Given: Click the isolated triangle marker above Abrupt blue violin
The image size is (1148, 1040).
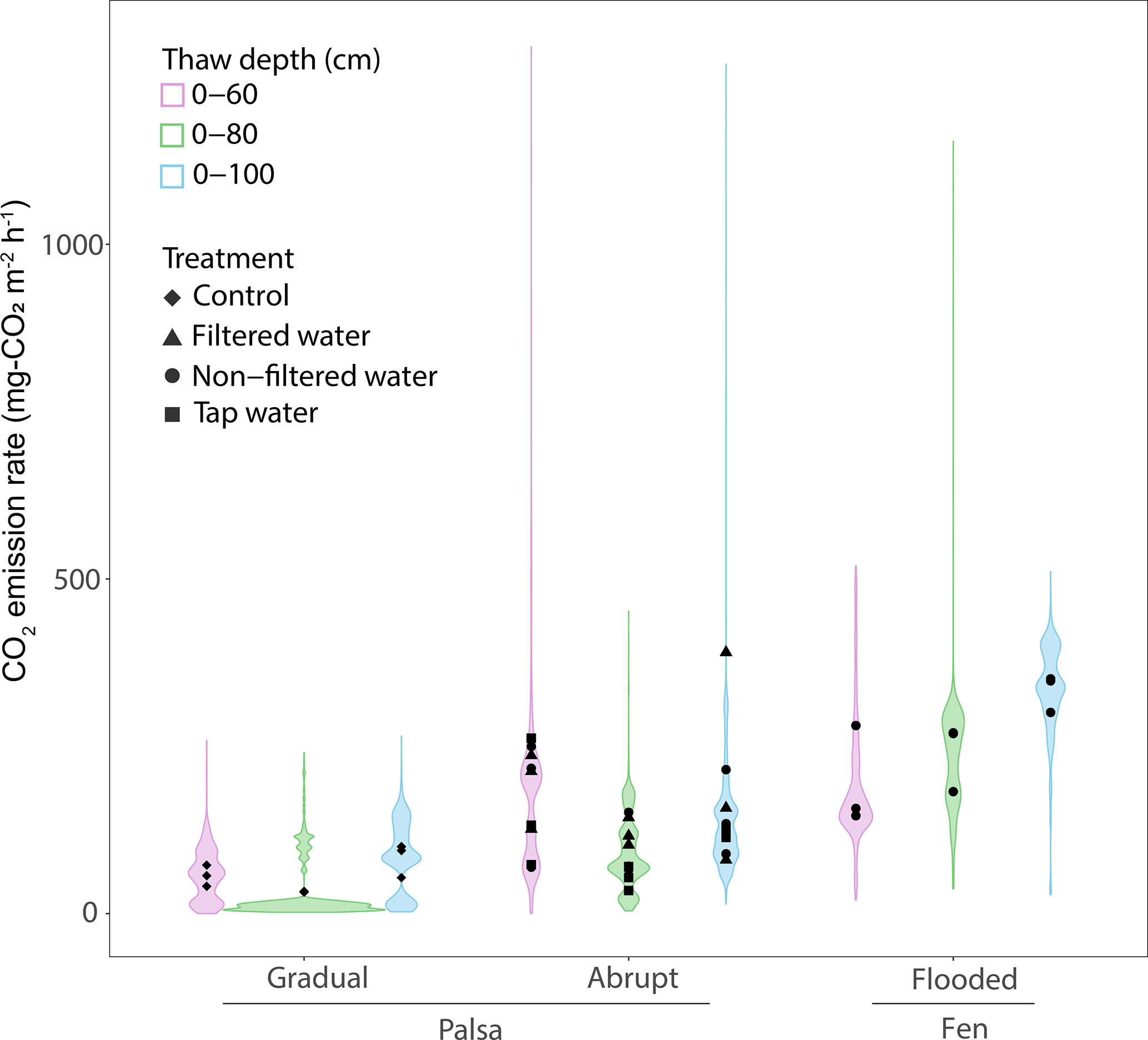Looking at the screenshot, I should [725, 651].
